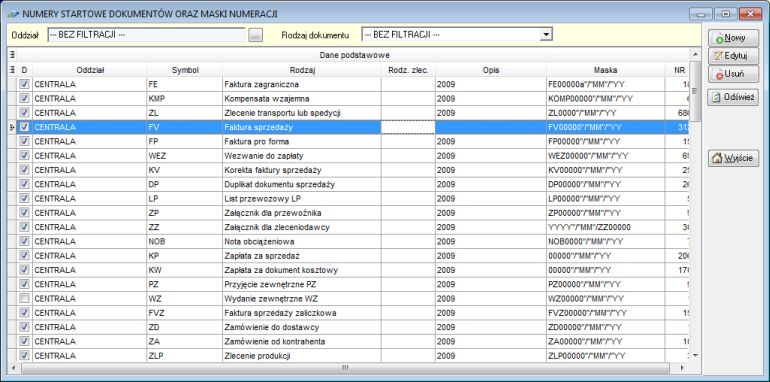This screenshot has width=770, height=382.
Task: Enable the unchecked WZ Wydanie zewnętrzne checkbox
Action: click(x=24, y=298)
